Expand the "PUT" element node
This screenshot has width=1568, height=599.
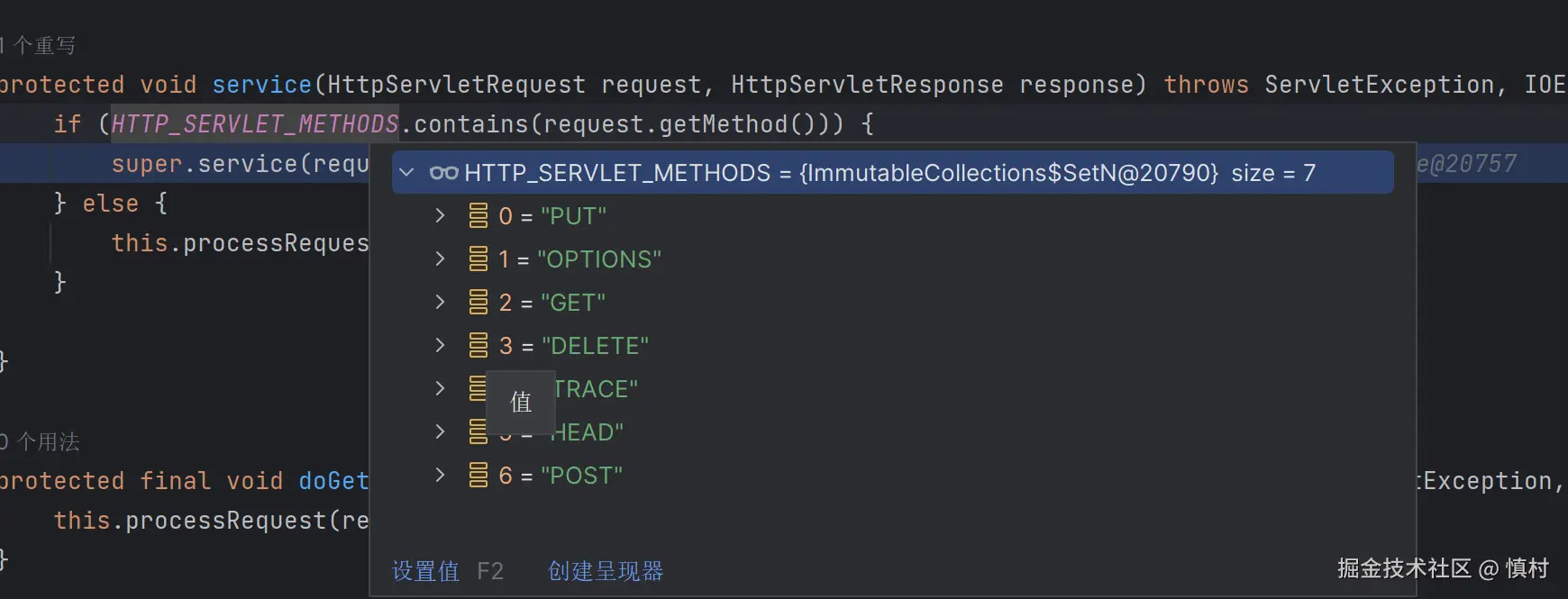coord(440,216)
